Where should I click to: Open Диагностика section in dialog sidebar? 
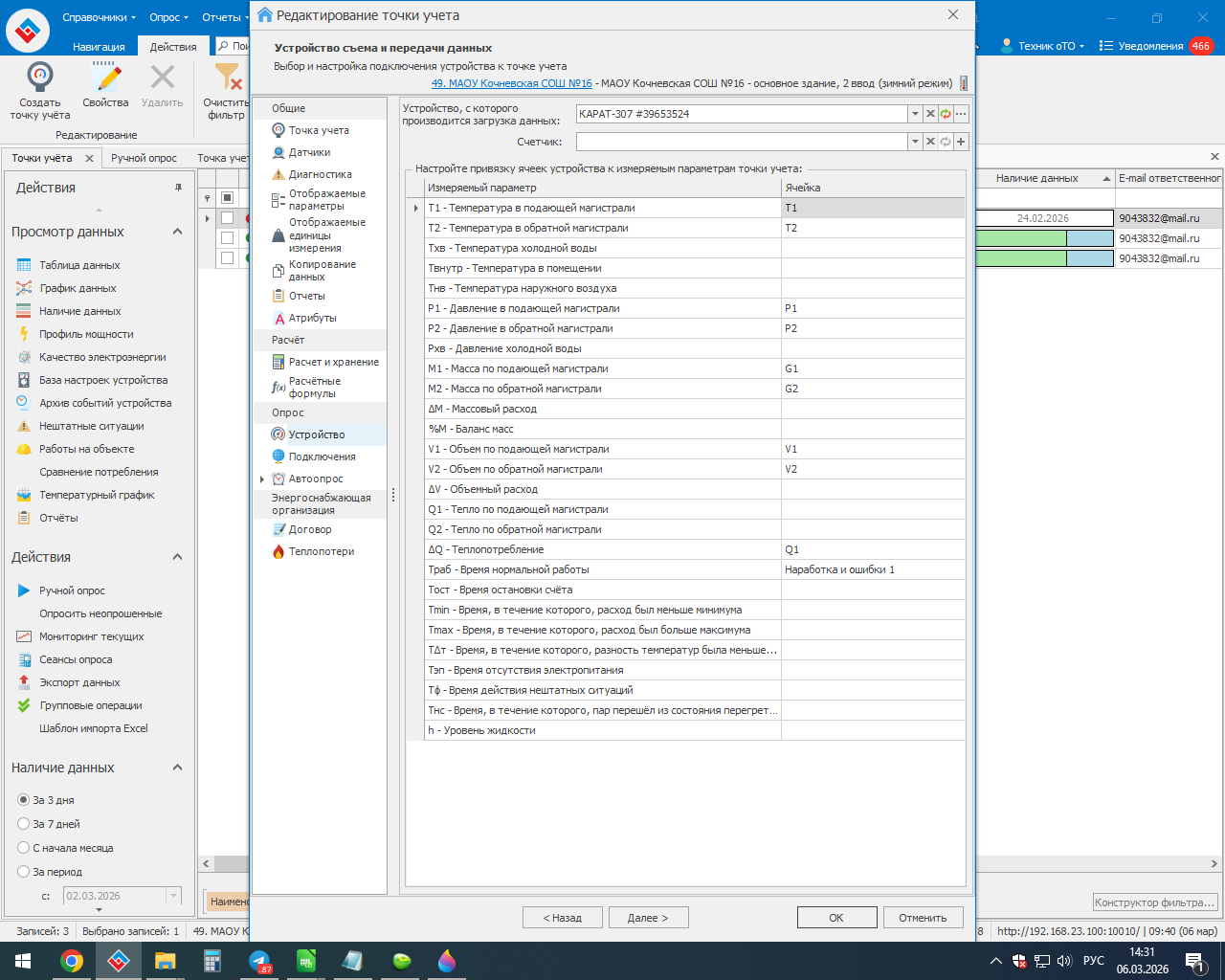(320, 174)
